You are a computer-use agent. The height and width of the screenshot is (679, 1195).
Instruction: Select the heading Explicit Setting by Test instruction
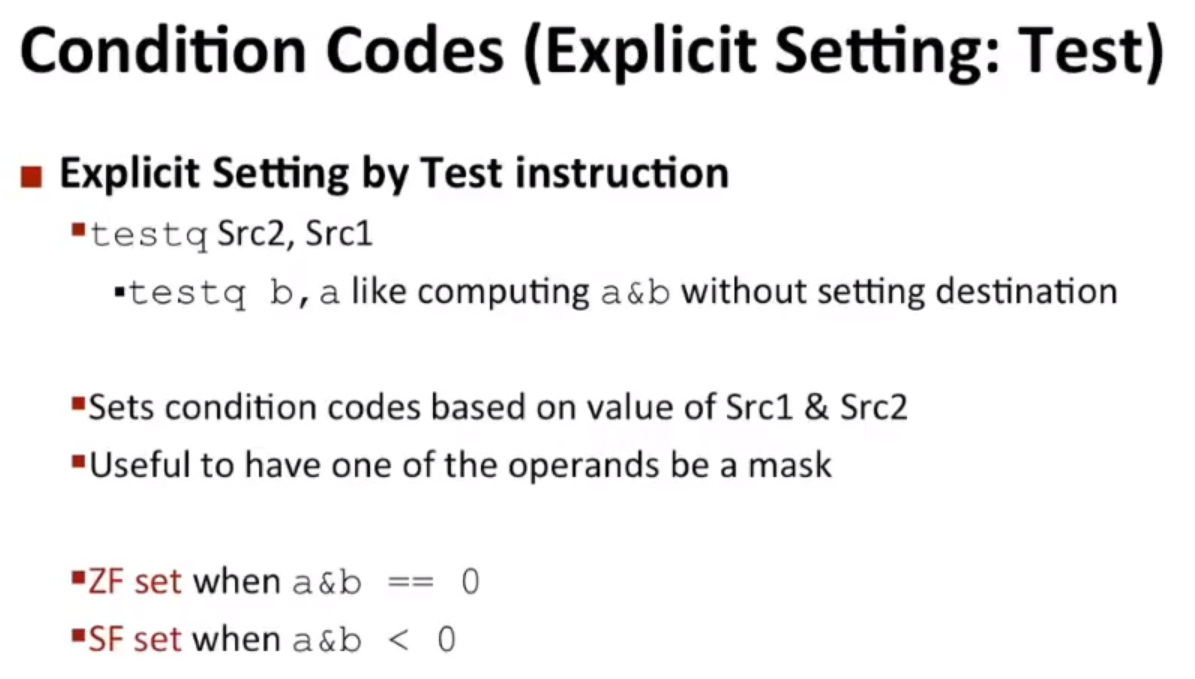tap(394, 174)
